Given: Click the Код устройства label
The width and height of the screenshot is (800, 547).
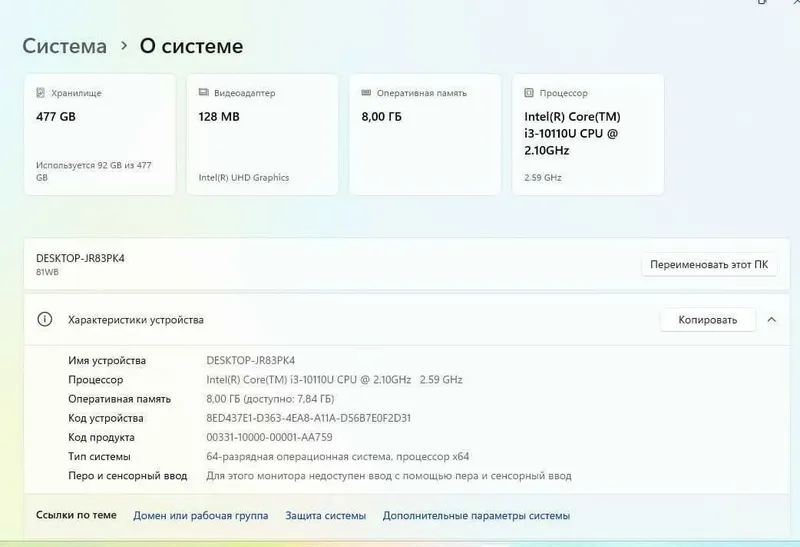Looking at the screenshot, I should coord(106,418).
